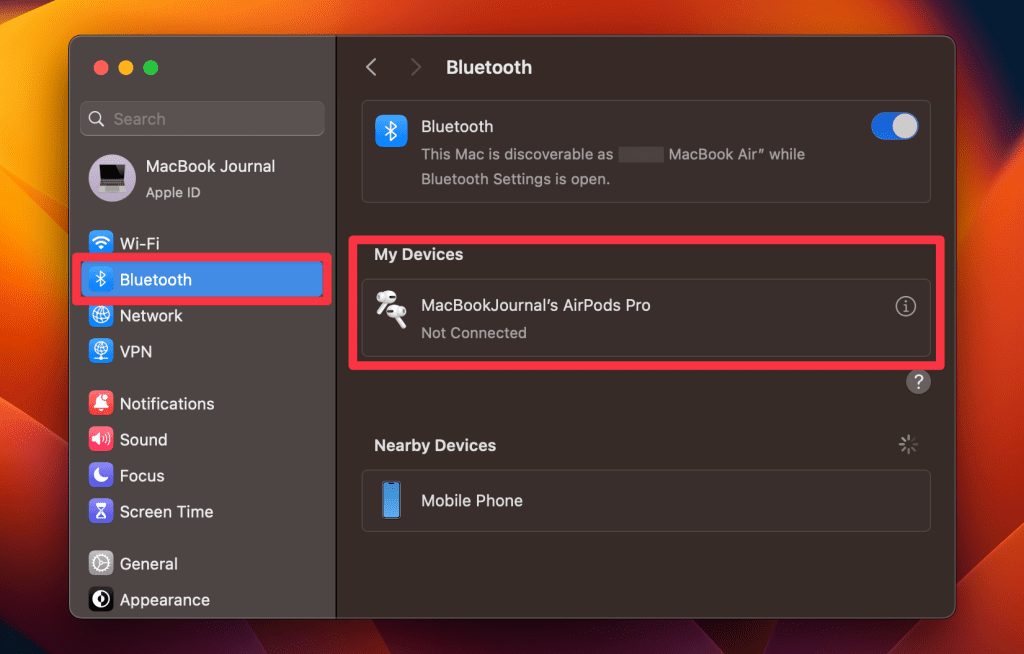Open MacBook Journal Apple ID
The height and width of the screenshot is (654, 1024).
pos(202,178)
